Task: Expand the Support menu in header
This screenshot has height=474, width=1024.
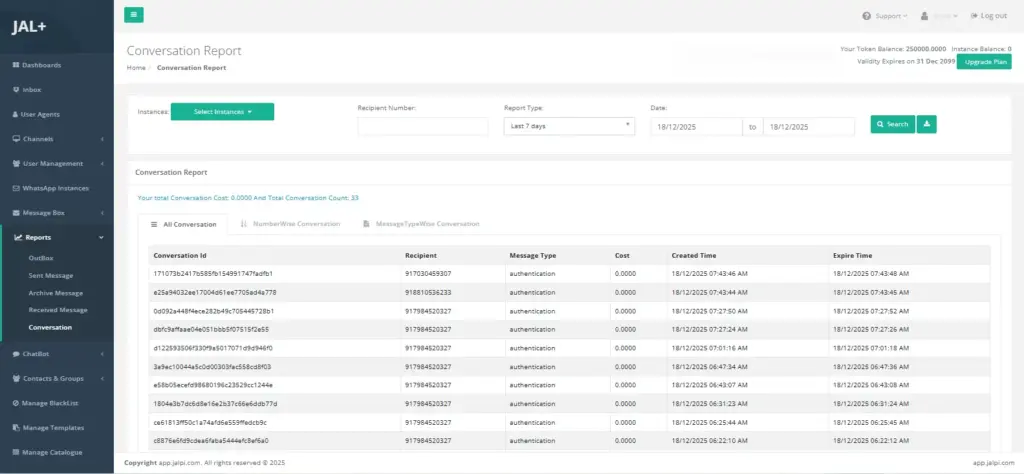Action: click(x=890, y=16)
